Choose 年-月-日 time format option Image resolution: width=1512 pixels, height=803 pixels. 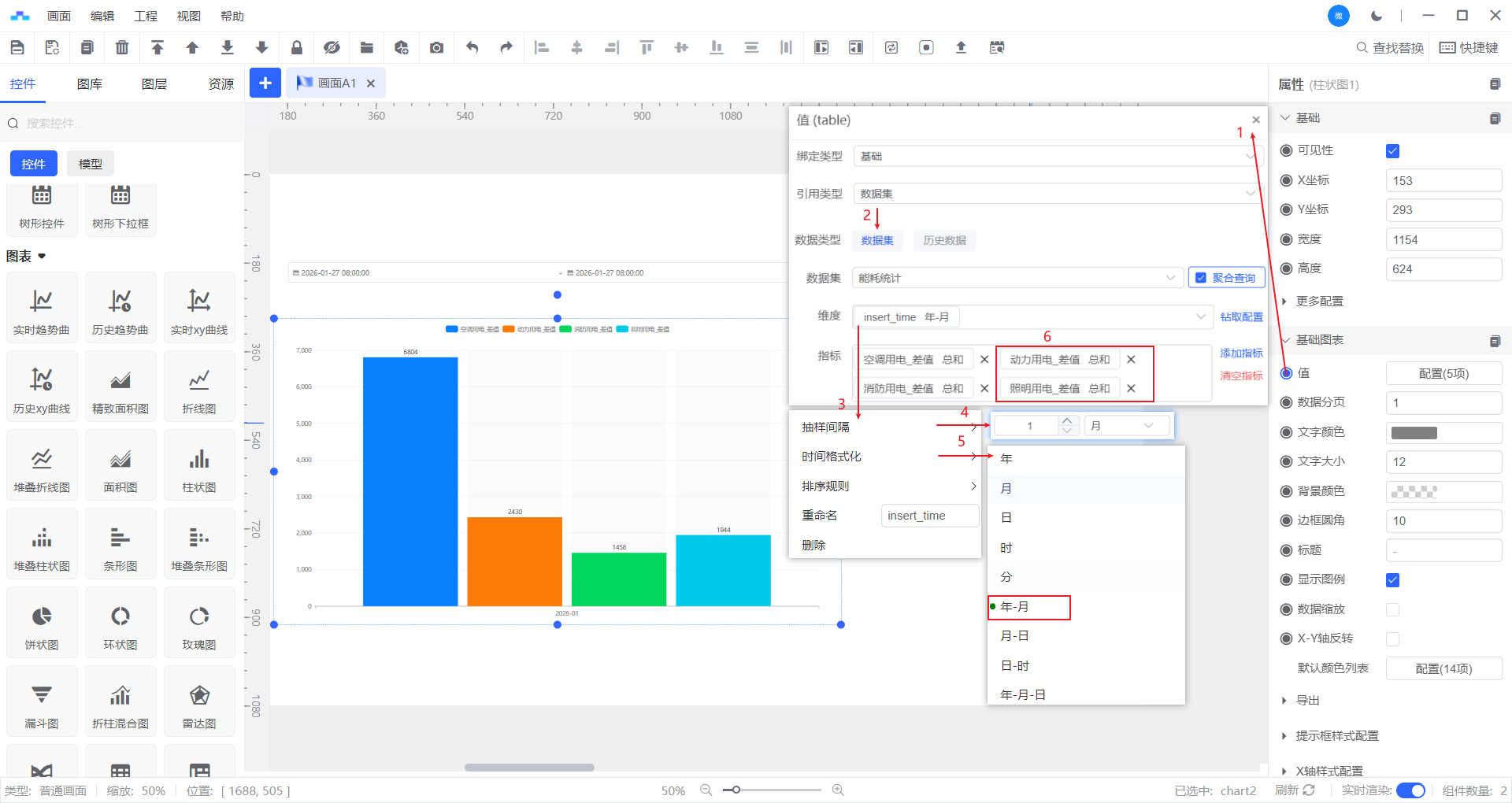tap(1023, 694)
